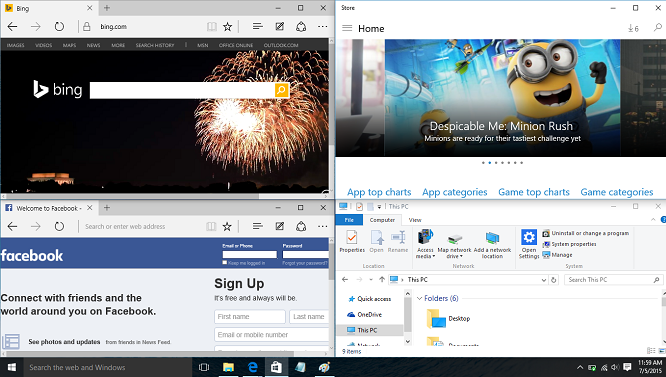Click the orange Bing search button
Image resolution: width=666 pixels, height=377 pixels.
tap(282, 90)
